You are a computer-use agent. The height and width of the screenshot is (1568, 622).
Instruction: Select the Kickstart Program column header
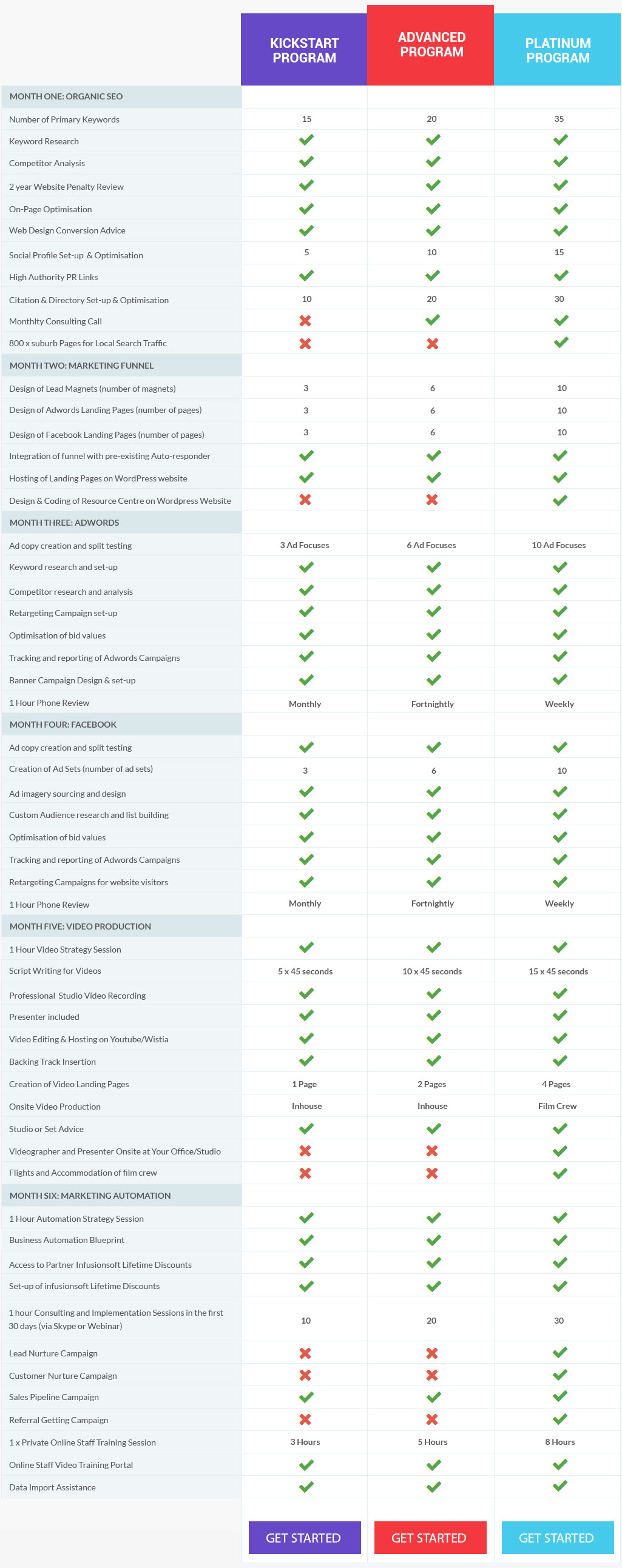click(304, 50)
